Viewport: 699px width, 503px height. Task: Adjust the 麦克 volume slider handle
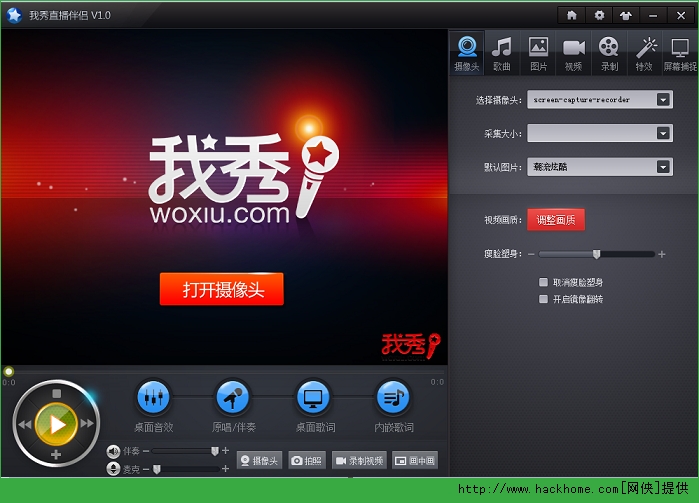(x=157, y=469)
